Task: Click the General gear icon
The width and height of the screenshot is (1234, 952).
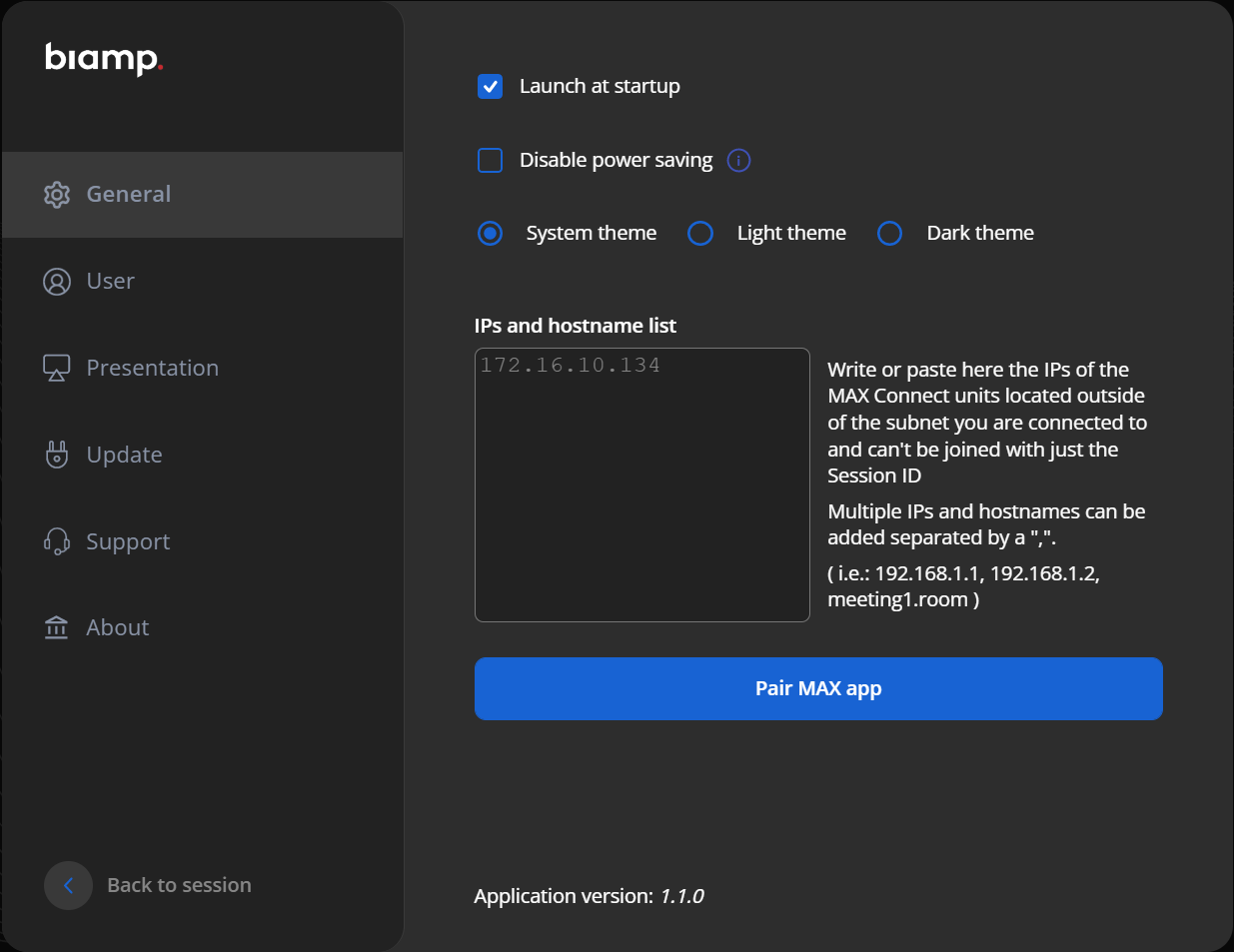Action: tap(57, 195)
